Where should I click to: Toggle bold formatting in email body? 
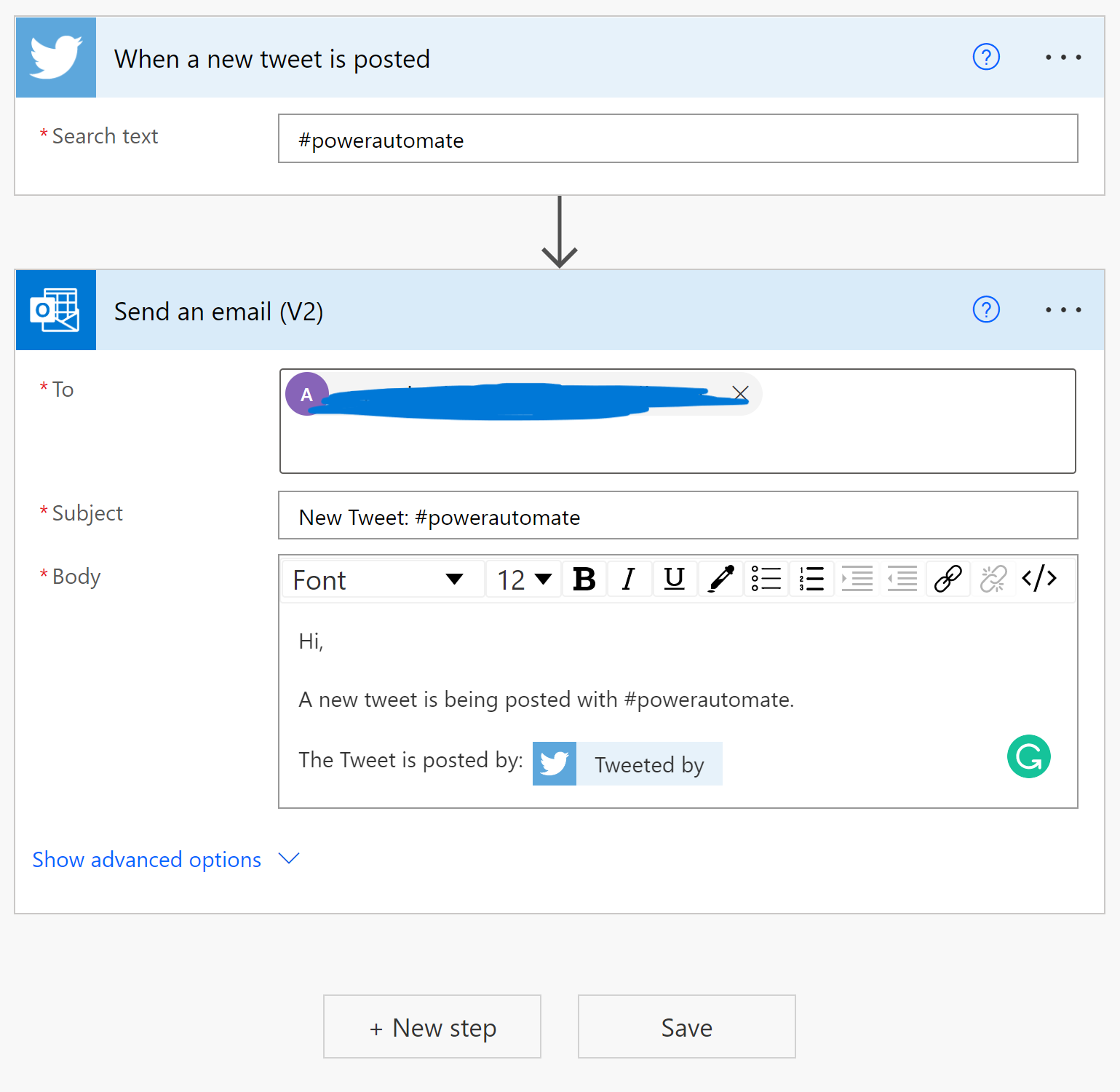click(584, 579)
